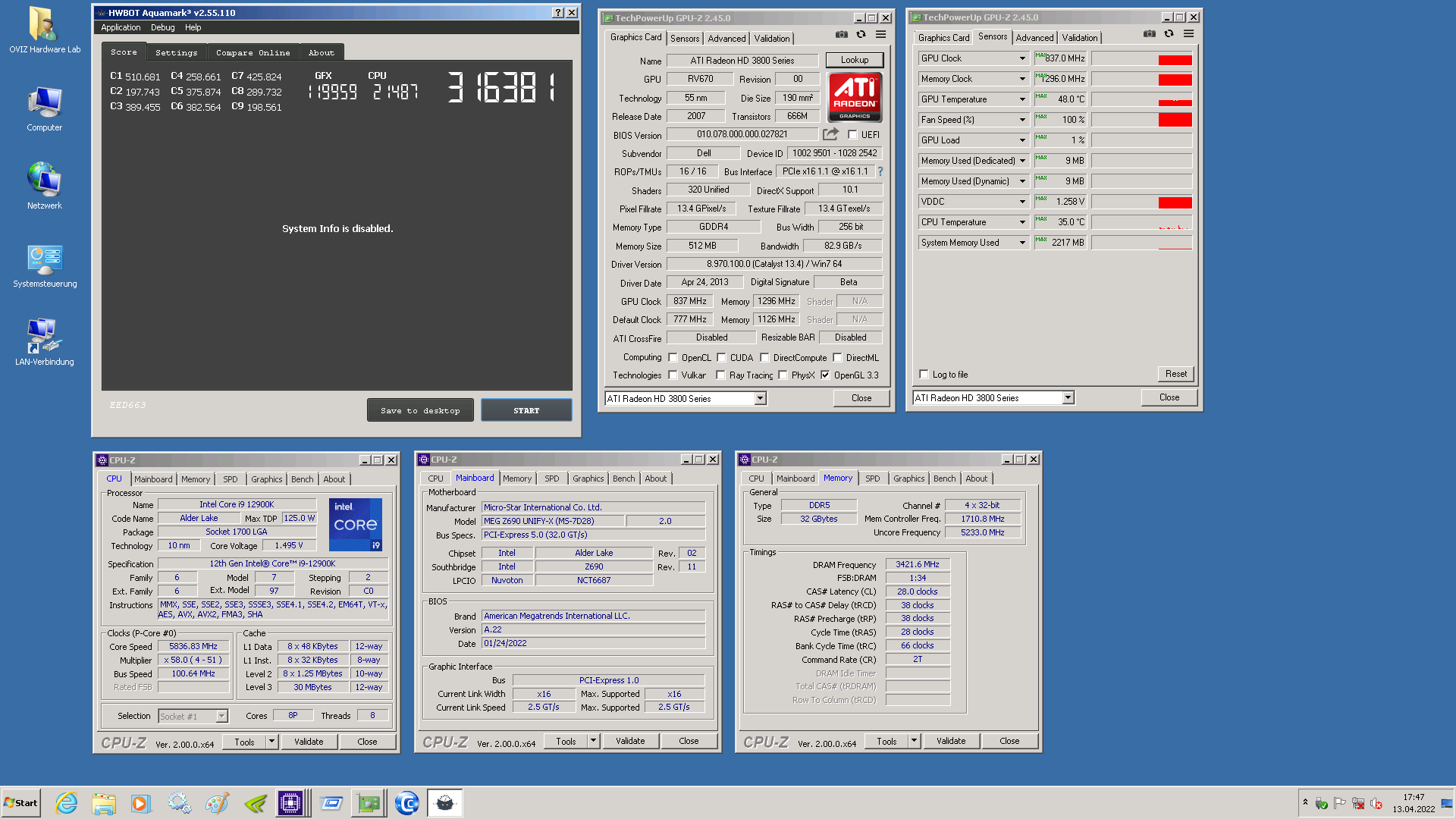Image resolution: width=1456 pixels, height=819 pixels.
Task: Open the GPU selector dropdown in GPU-Z Graphics Card window
Action: [760, 399]
